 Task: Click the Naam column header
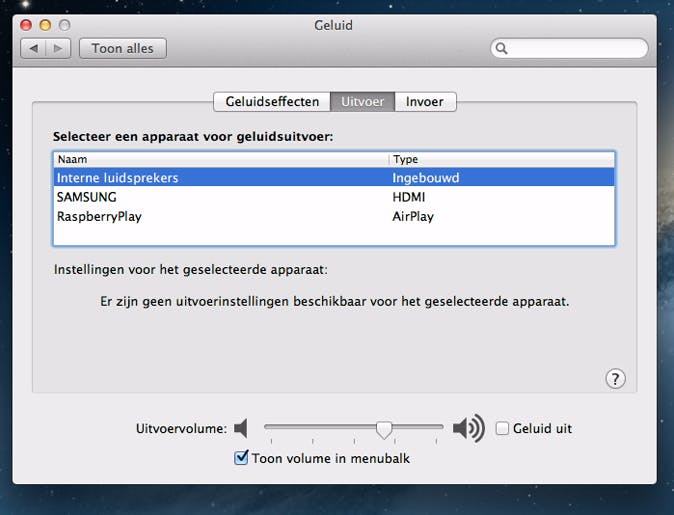click(221, 159)
